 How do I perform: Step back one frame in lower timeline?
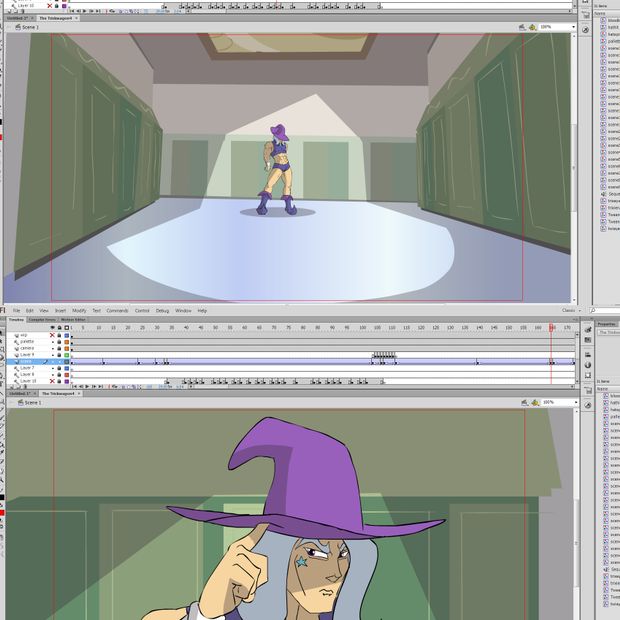point(81,387)
